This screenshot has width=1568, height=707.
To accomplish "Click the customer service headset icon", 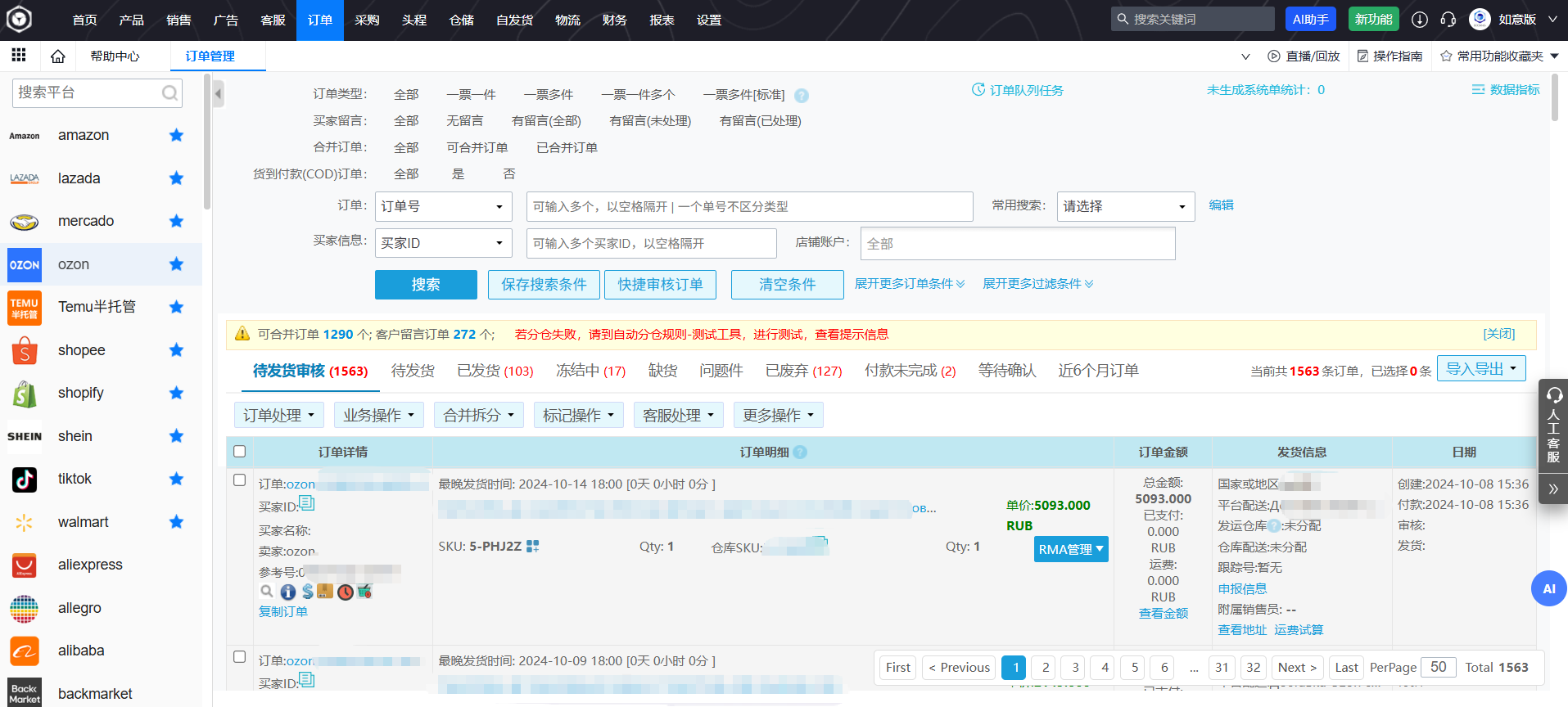I will 1448,20.
